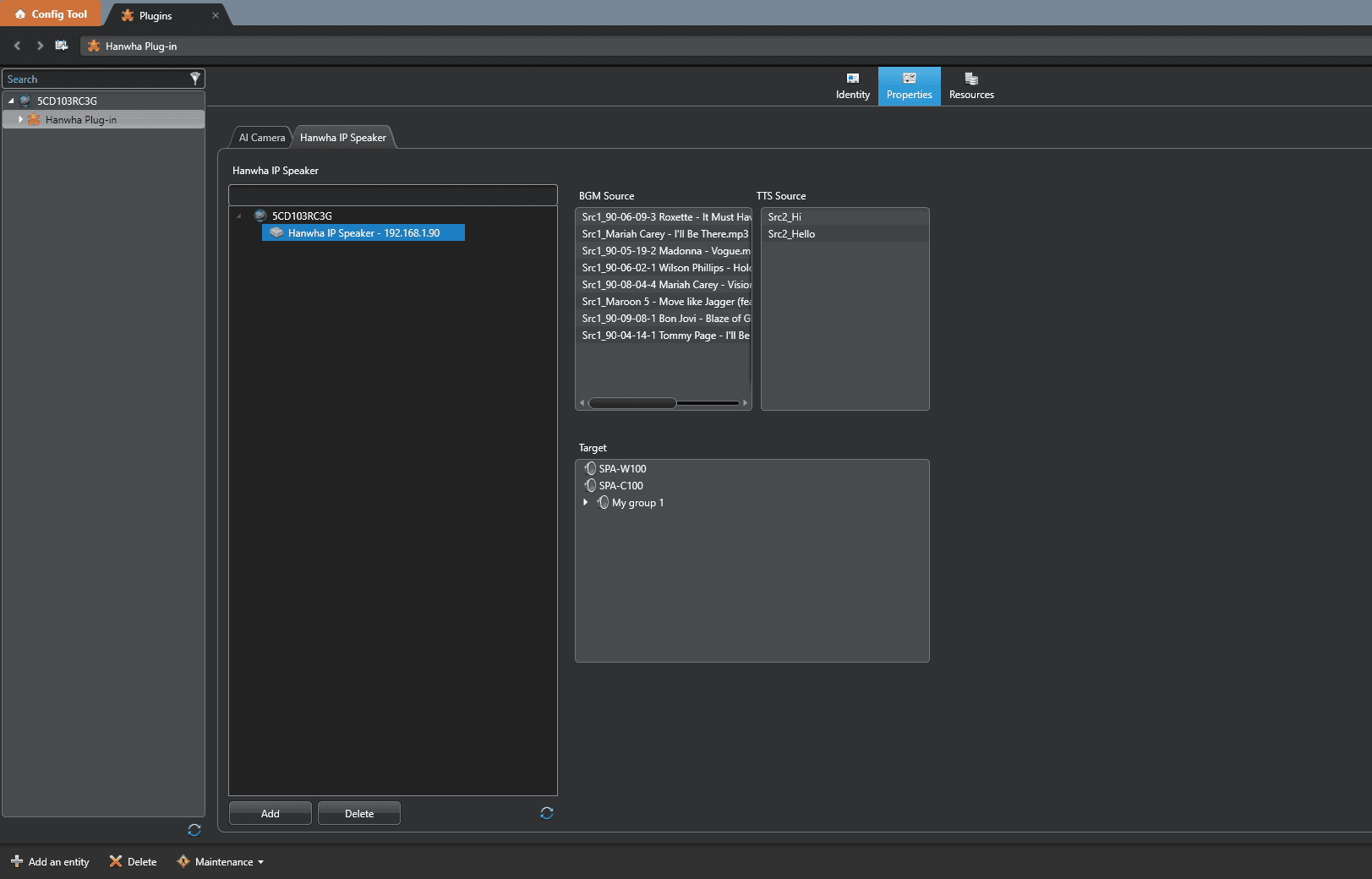Viewport: 1372px width, 879px height.
Task: Click the BGM scrollbar left arrow
Action: (582, 403)
